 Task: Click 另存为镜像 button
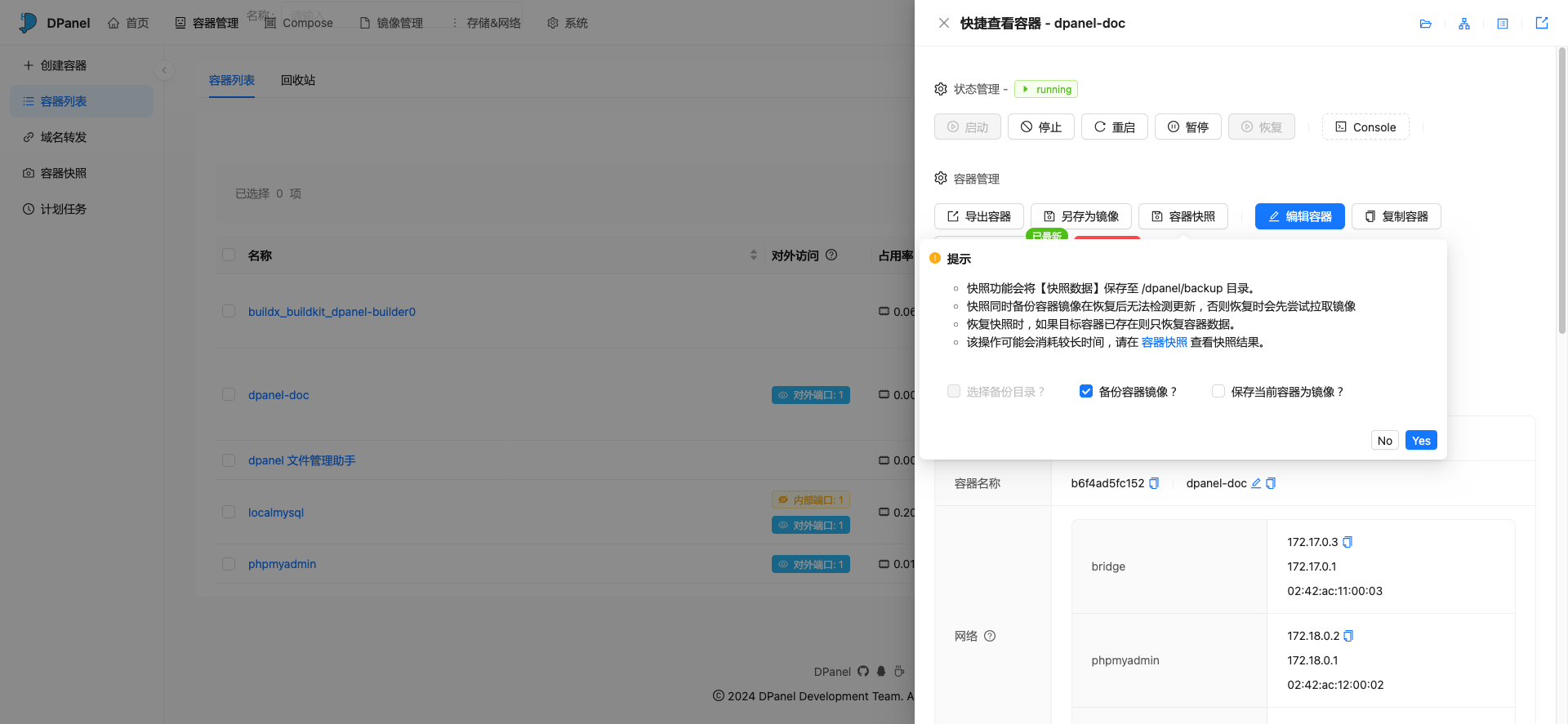tap(1081, 216)
